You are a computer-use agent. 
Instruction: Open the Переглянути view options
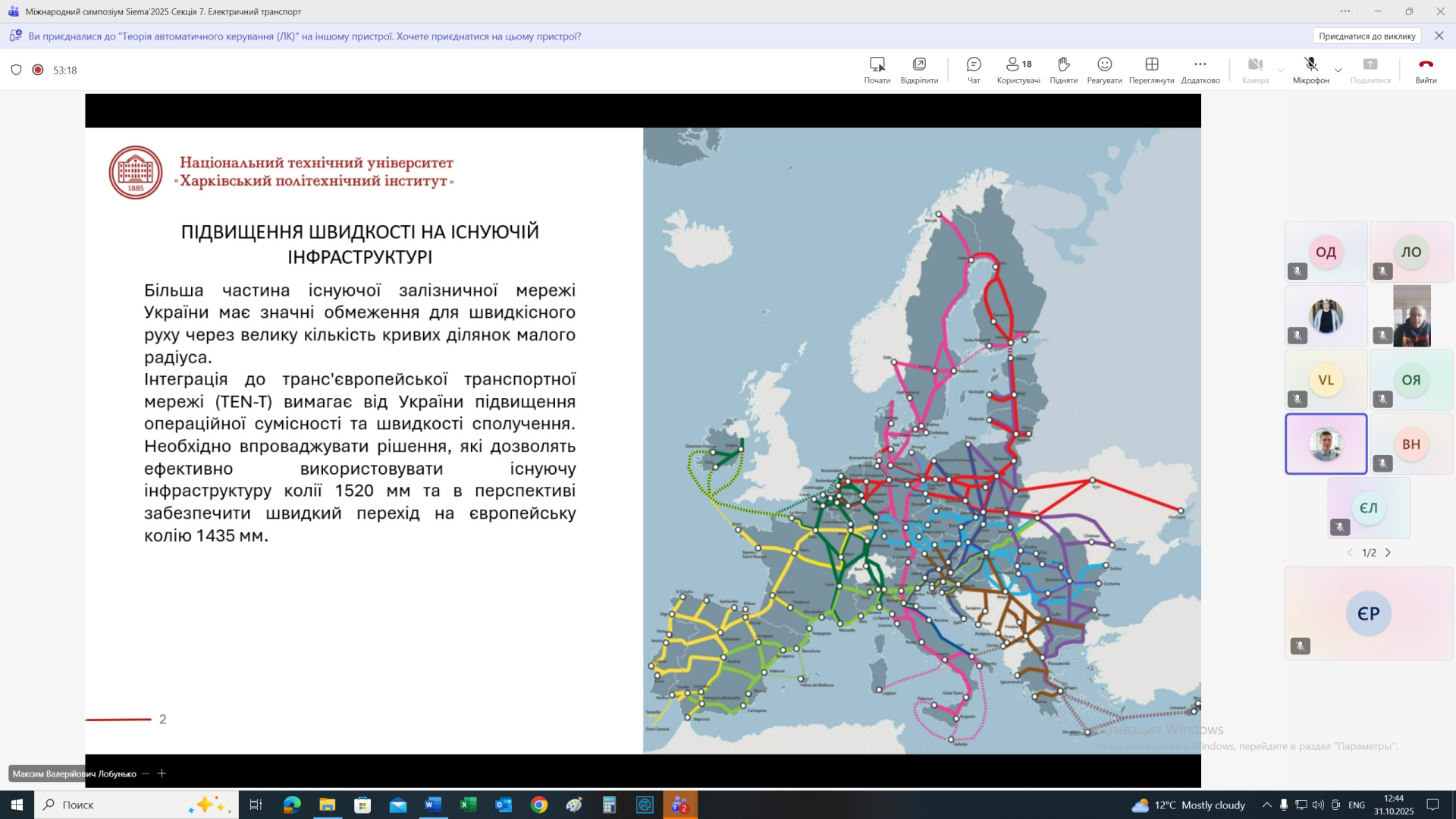click(1151, 69)
